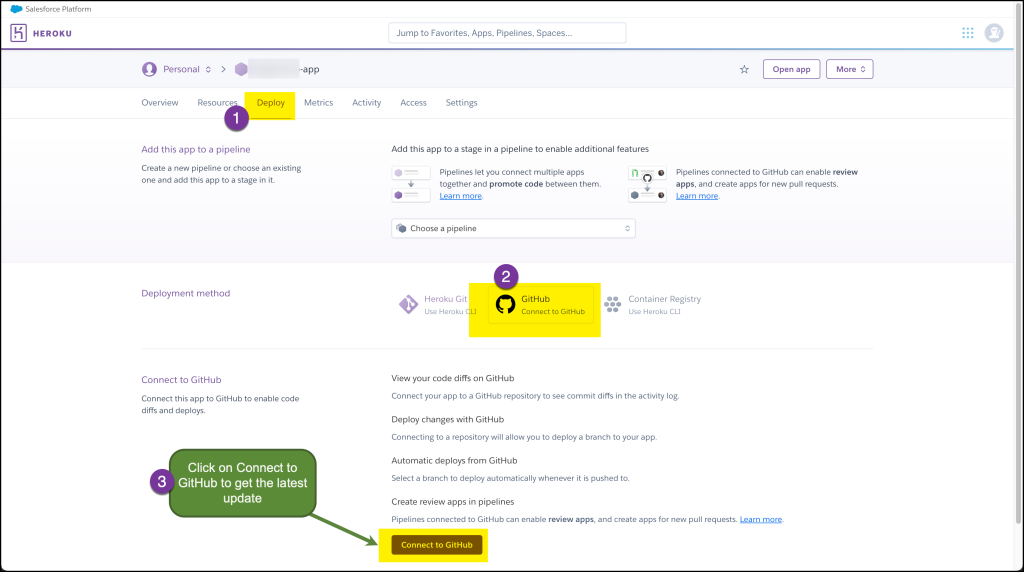Click the View your code diffs on GitHub text
Viewport: 1024px width, 572px height.
(x=453, y=378)
